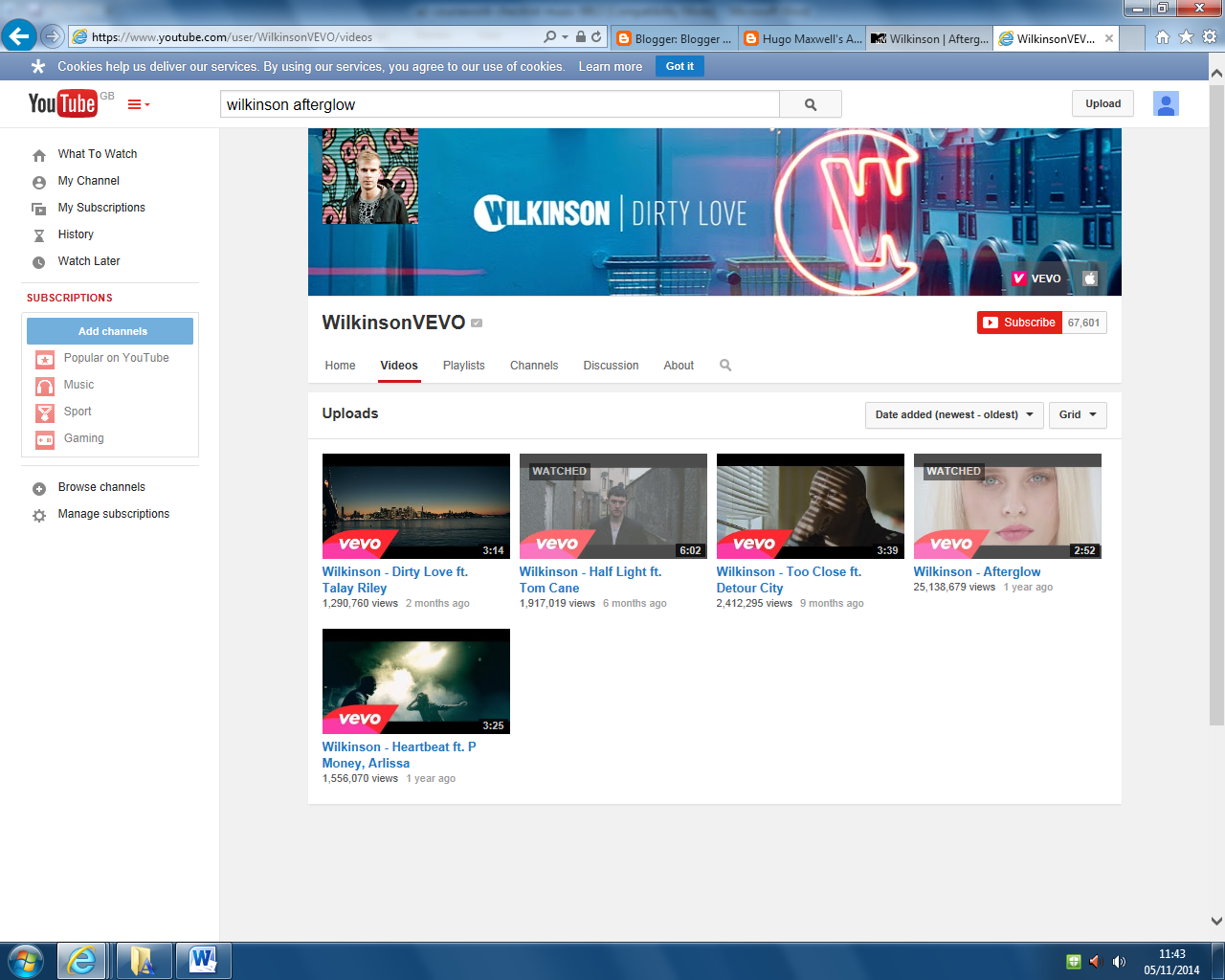This screenshot has width=1225, height=980.
Task: Click the volume speaker tray icon
Action: (1119, 961)
